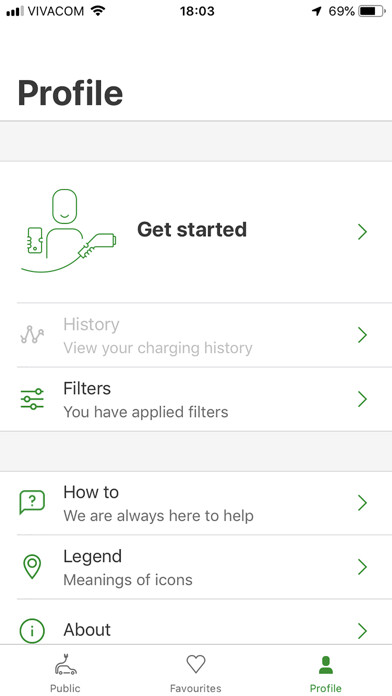
Task: Open the Filters row chevron
Action: click(363, 399)
